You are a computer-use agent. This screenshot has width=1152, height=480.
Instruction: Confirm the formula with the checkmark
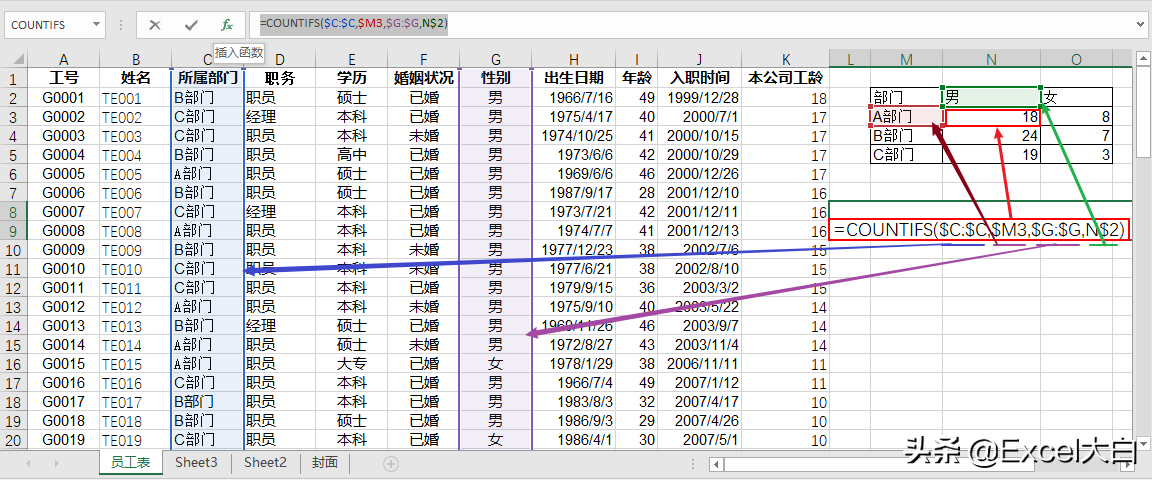(x=191, y=25)
